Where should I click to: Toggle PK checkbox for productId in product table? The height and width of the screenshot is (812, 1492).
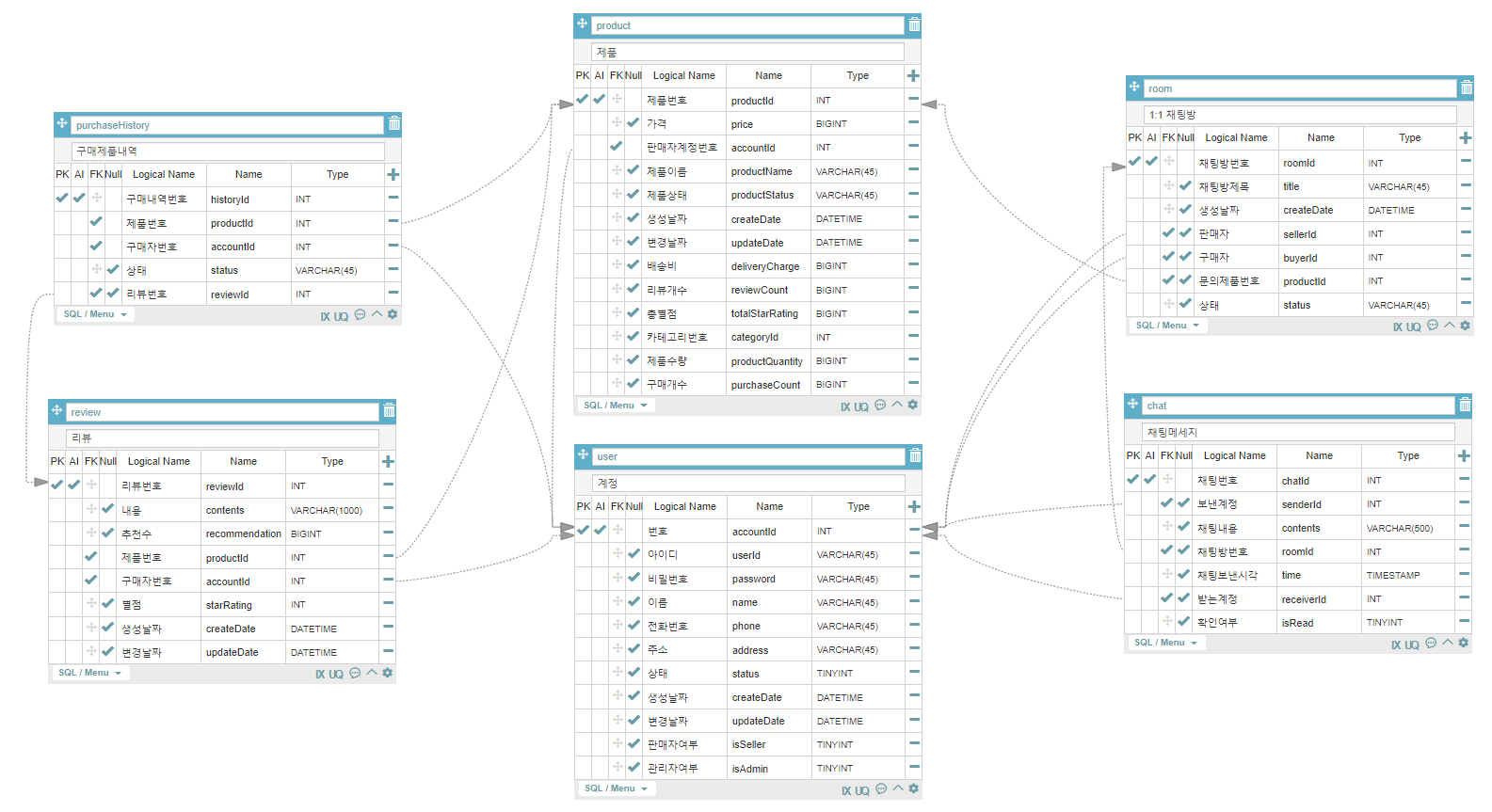point(582,99)
